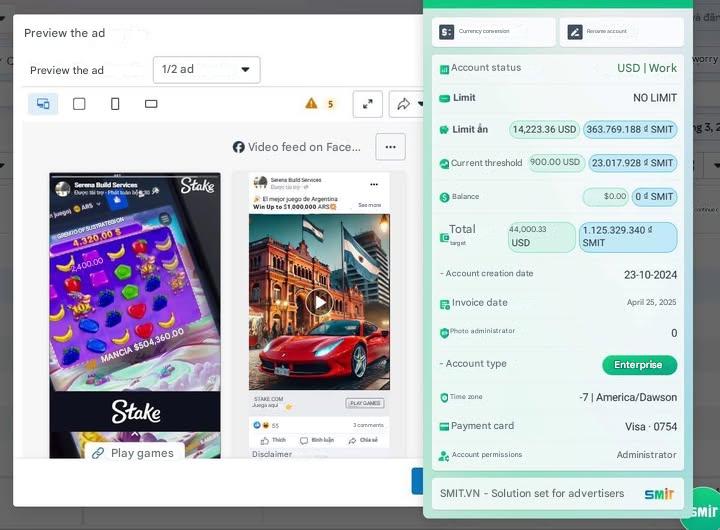
Task: Click the Balance dollar icon
Action: point(444,197)
